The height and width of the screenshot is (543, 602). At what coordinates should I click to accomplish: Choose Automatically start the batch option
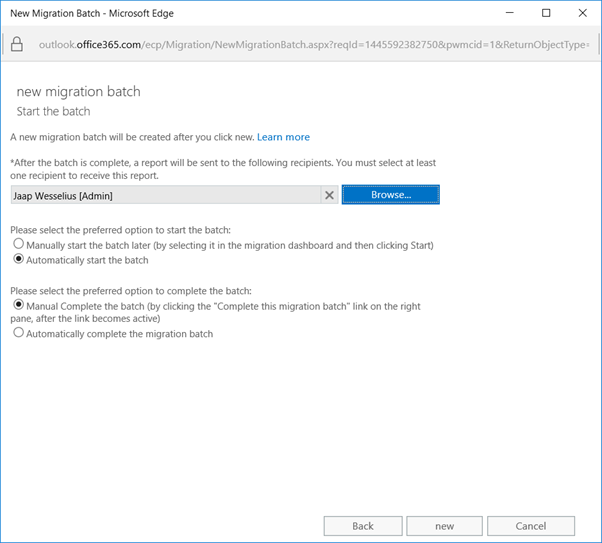[17, 260]
